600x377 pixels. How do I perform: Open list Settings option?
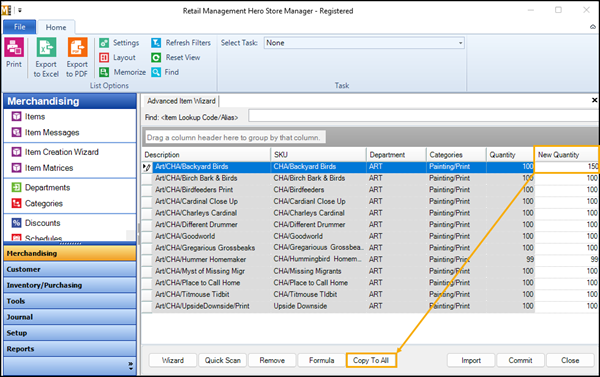pos(119,43)
